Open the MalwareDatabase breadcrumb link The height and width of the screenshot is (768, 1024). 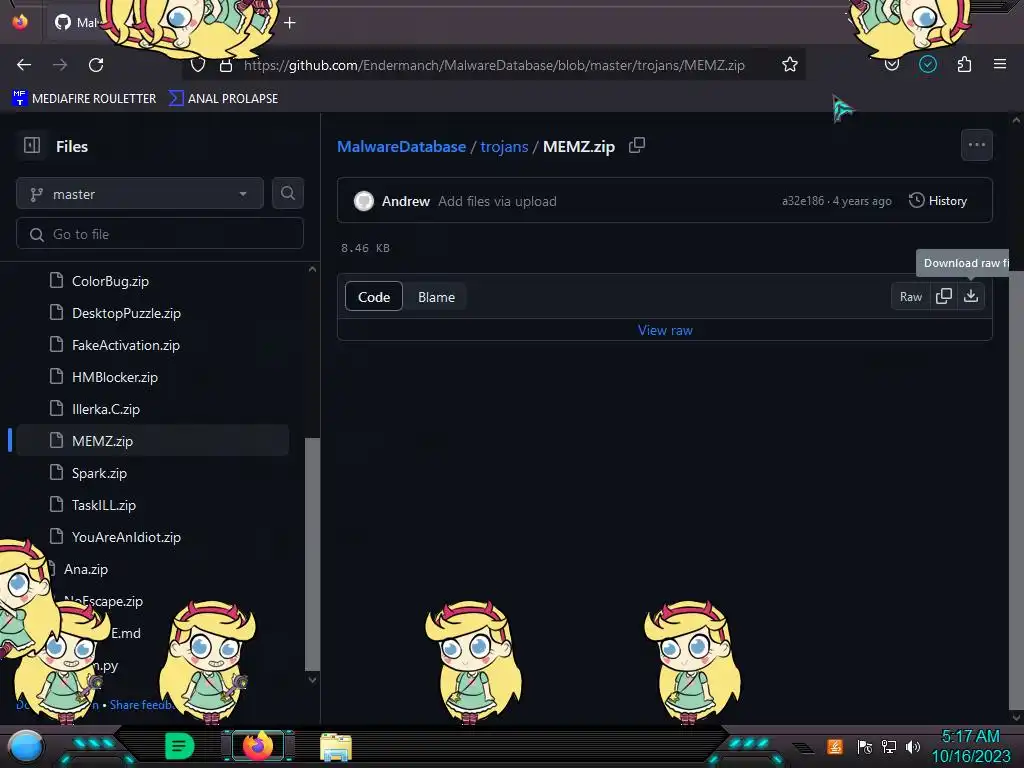point(402,146)
